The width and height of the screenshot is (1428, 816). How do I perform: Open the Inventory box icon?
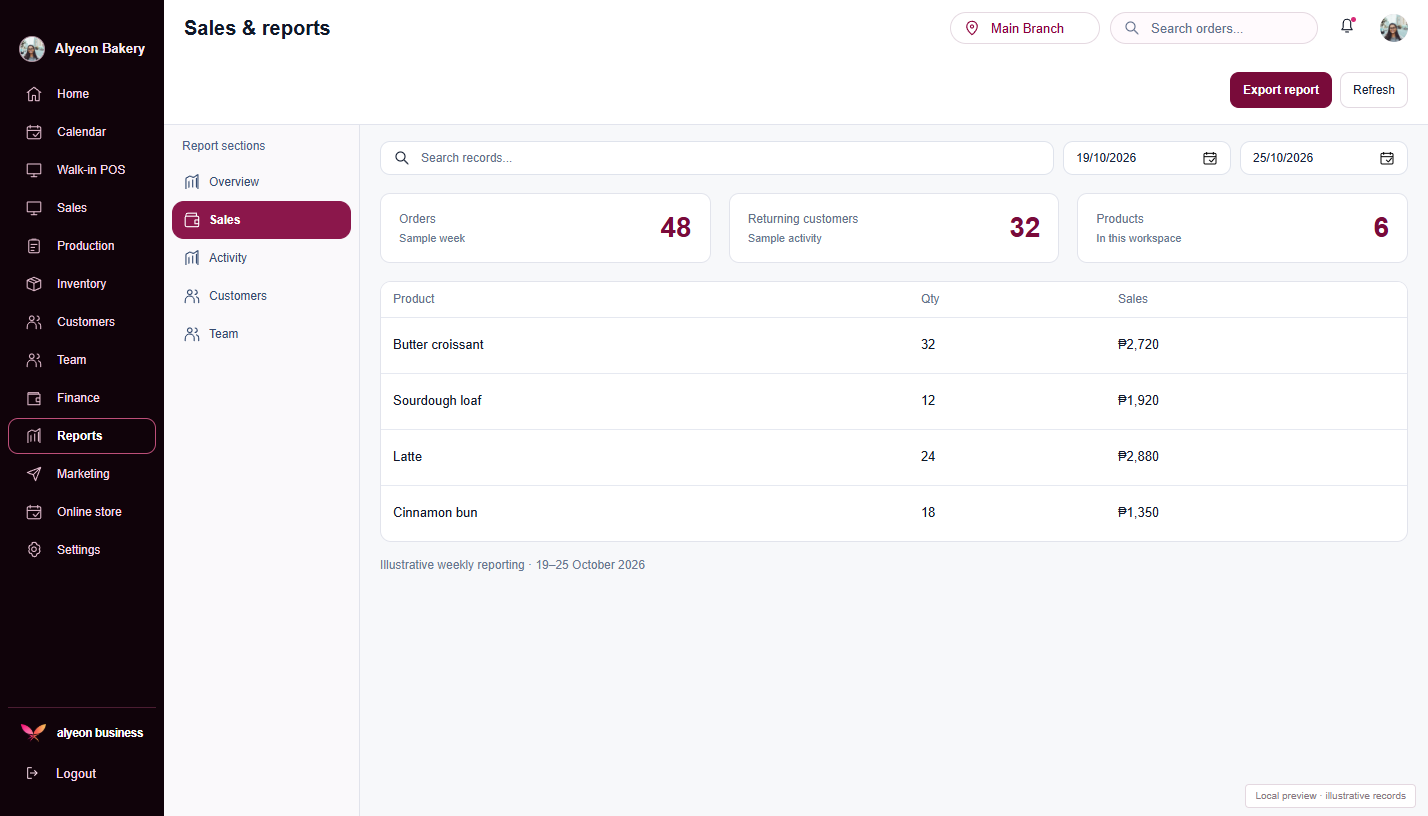coord(34,284)
